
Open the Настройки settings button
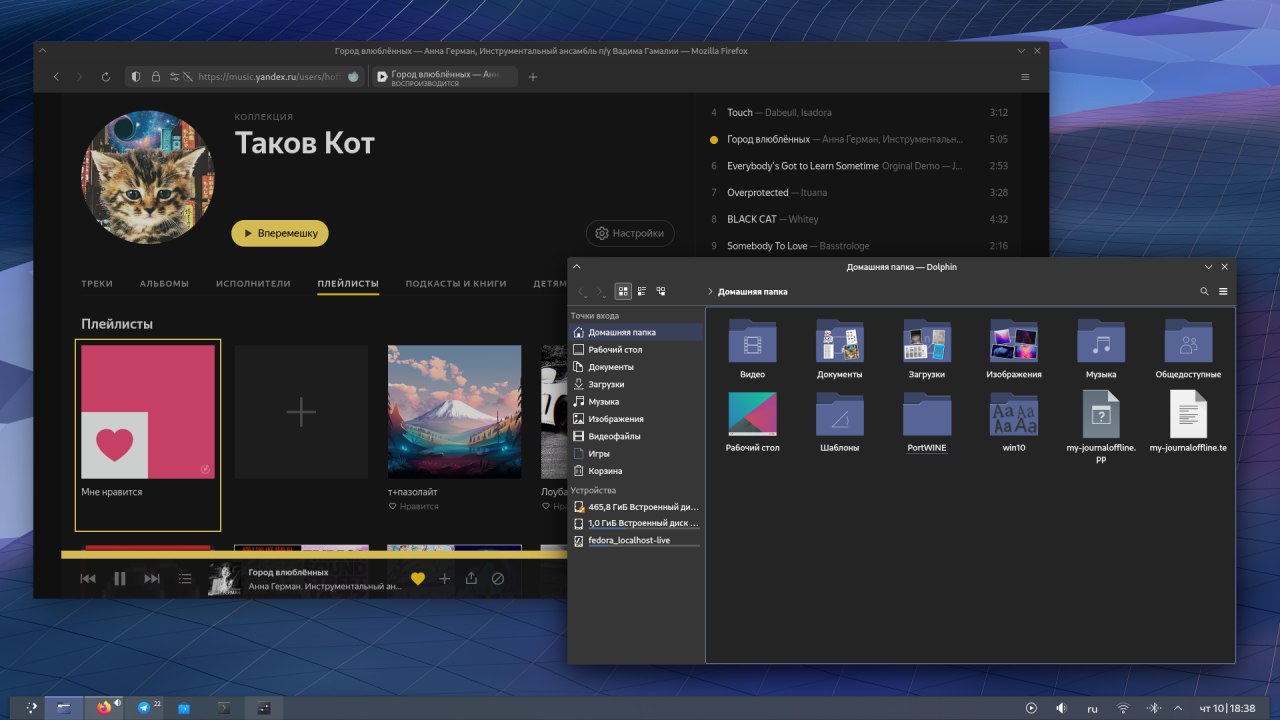pyautogui.click(x=630, y=233)
